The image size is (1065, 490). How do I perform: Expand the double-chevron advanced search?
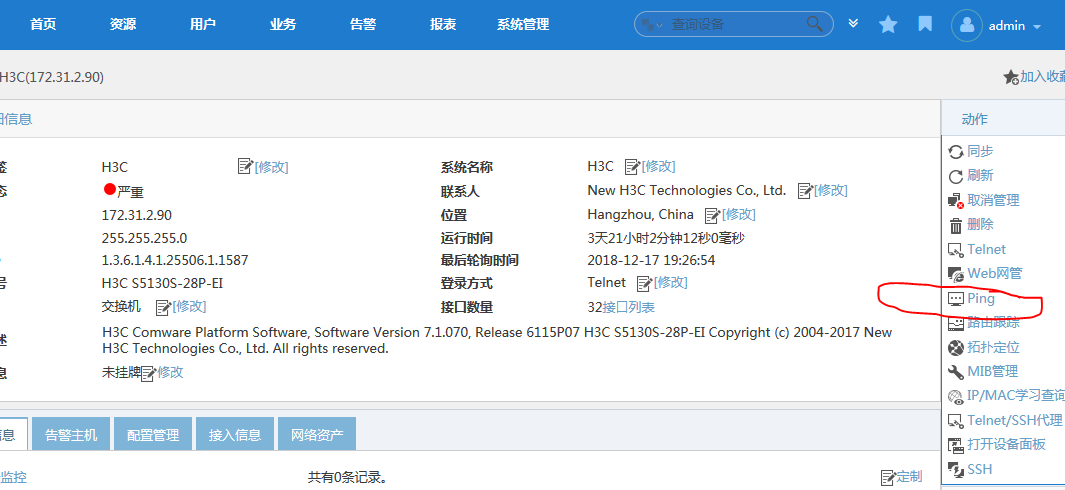[x=854, y=24]
